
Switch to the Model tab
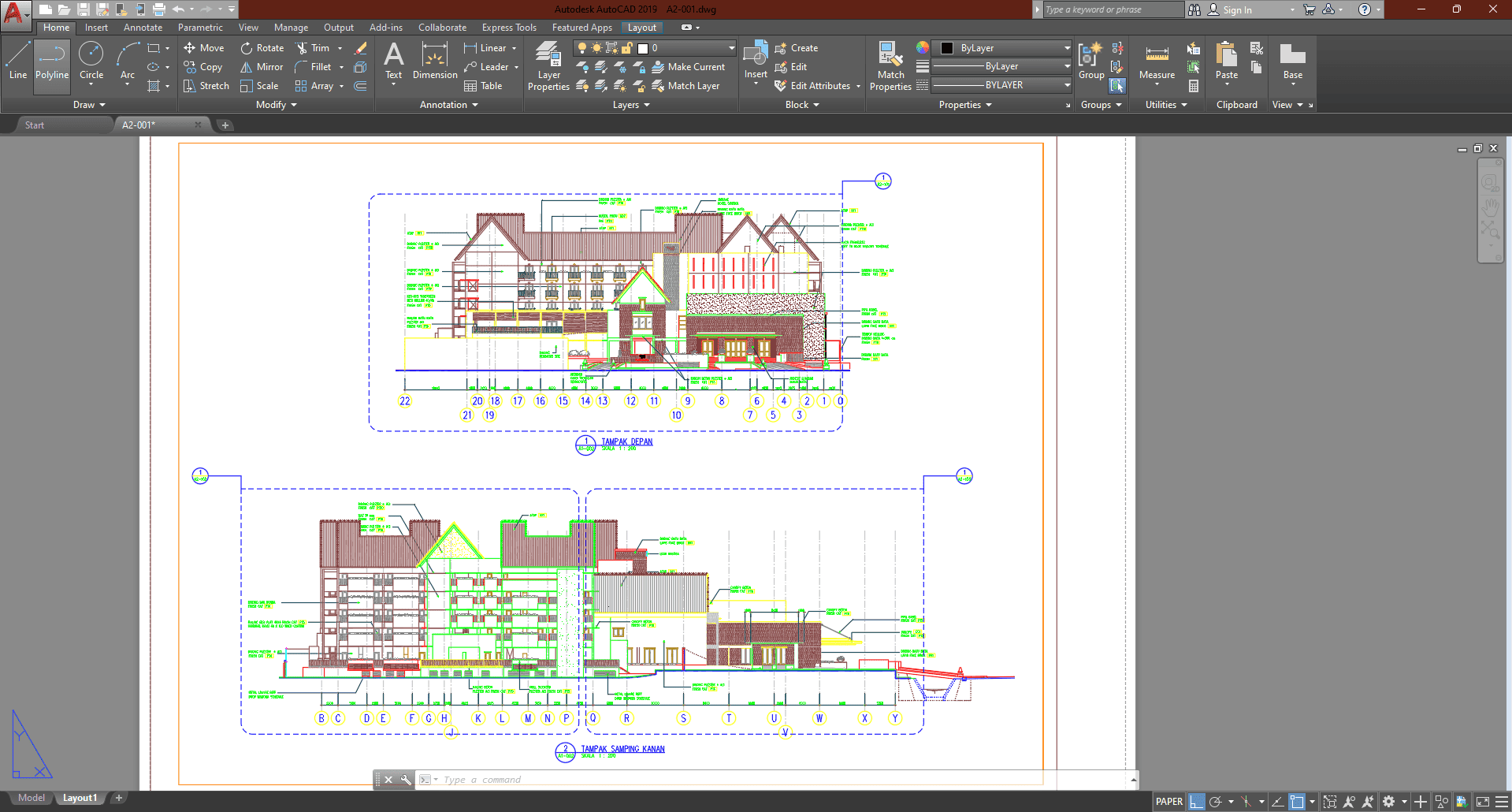[32, 798]
